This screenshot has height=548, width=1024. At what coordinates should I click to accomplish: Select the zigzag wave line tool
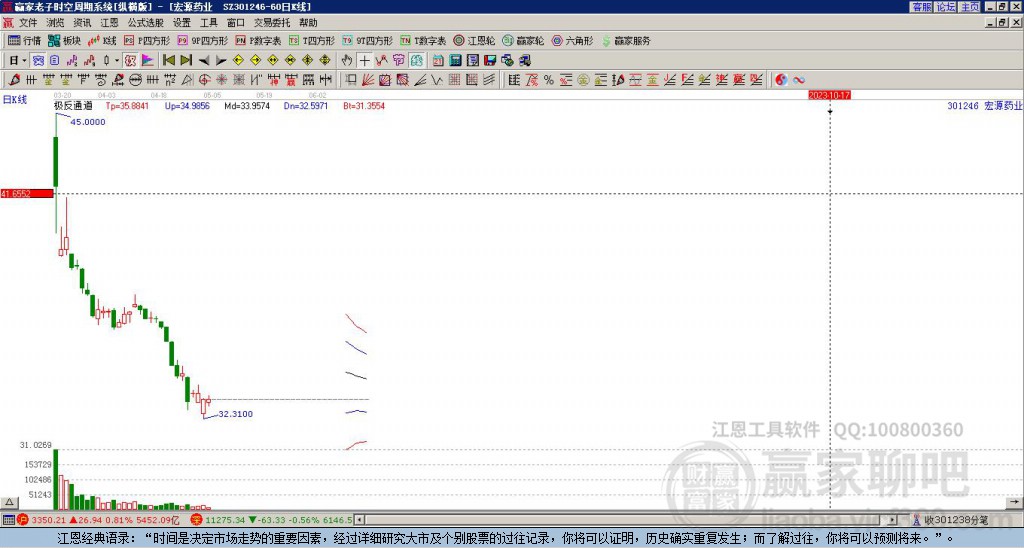436,80
